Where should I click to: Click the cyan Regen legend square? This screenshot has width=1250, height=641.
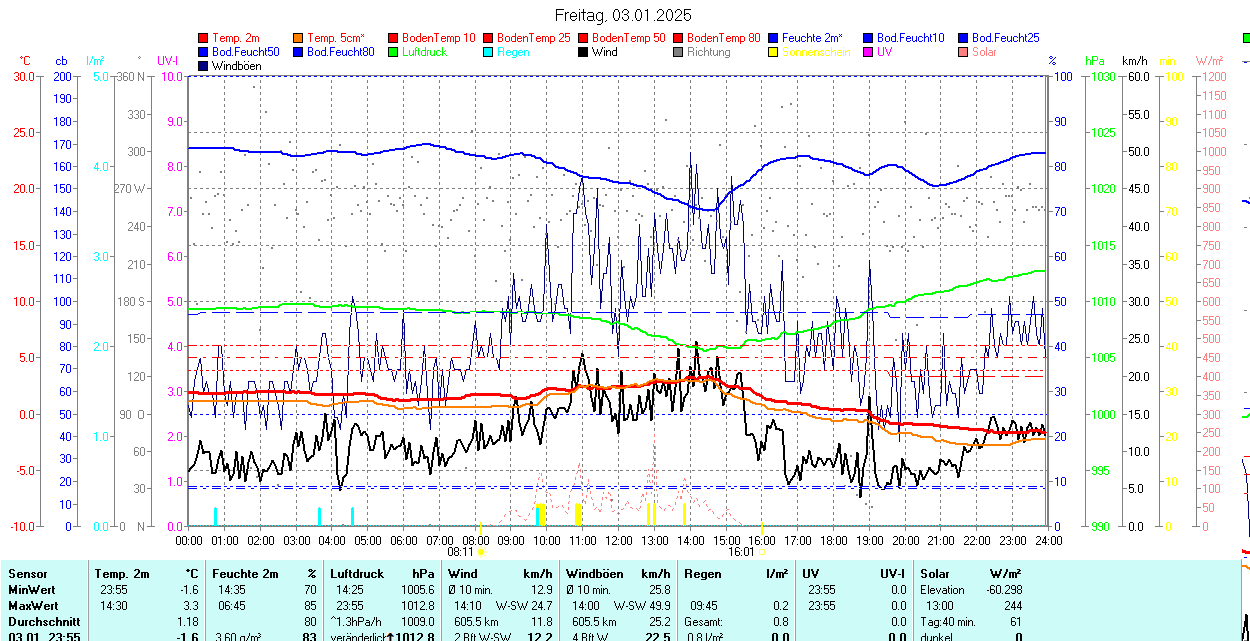coord(489,52)
